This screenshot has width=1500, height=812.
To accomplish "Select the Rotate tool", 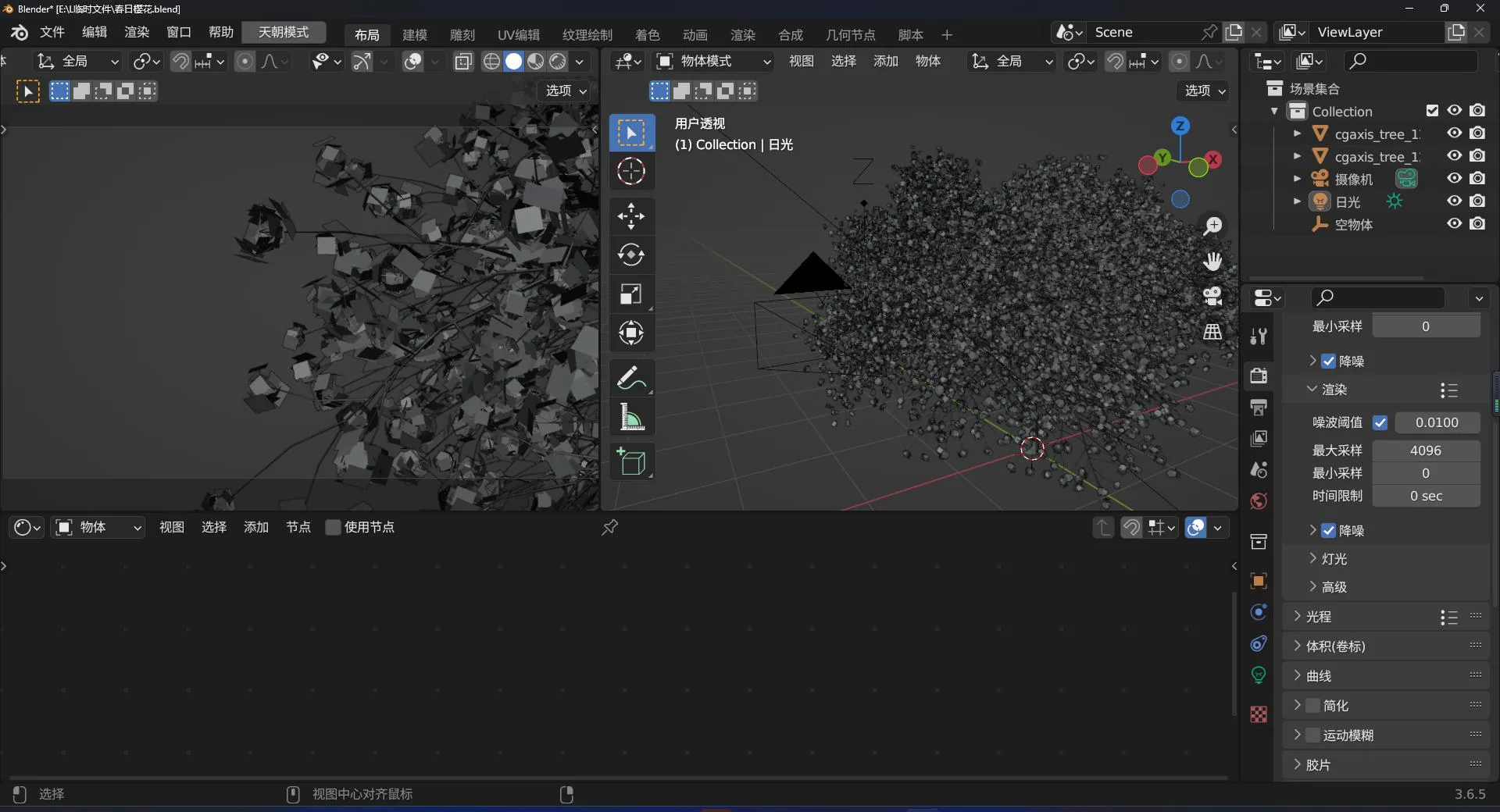I will [631, 255].
